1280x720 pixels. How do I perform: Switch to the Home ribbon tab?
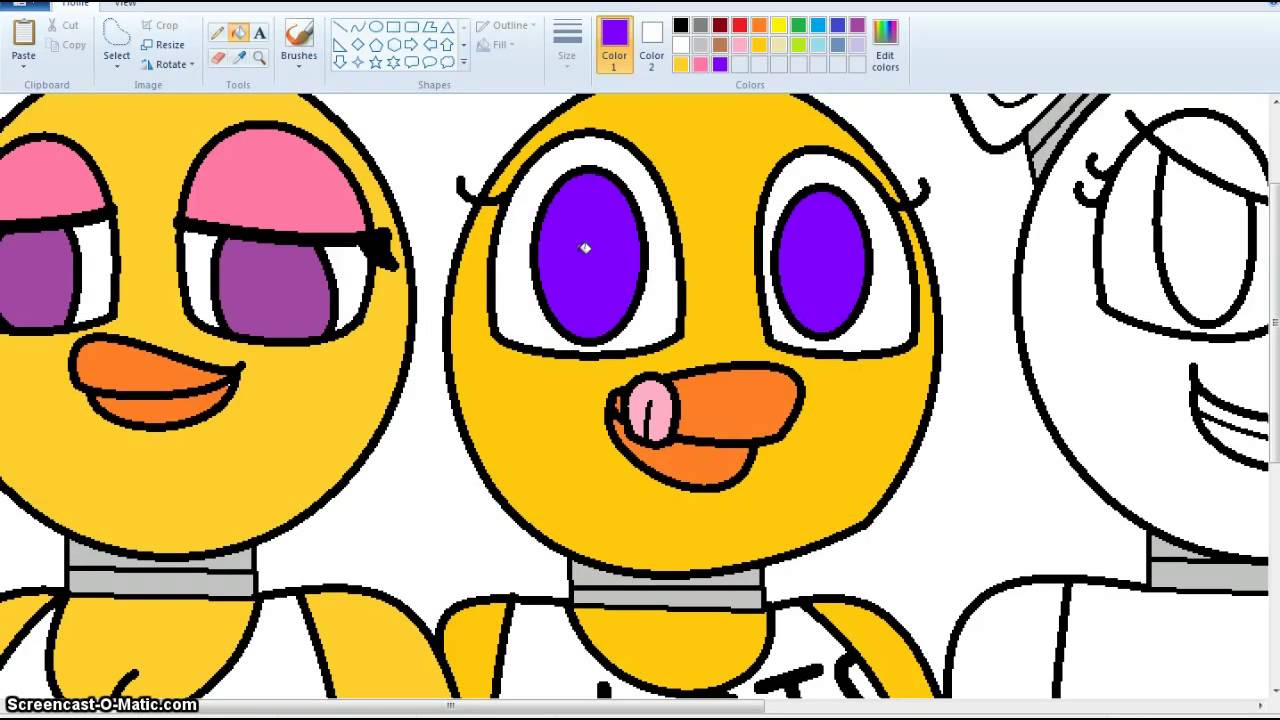[x=76, y=4]
